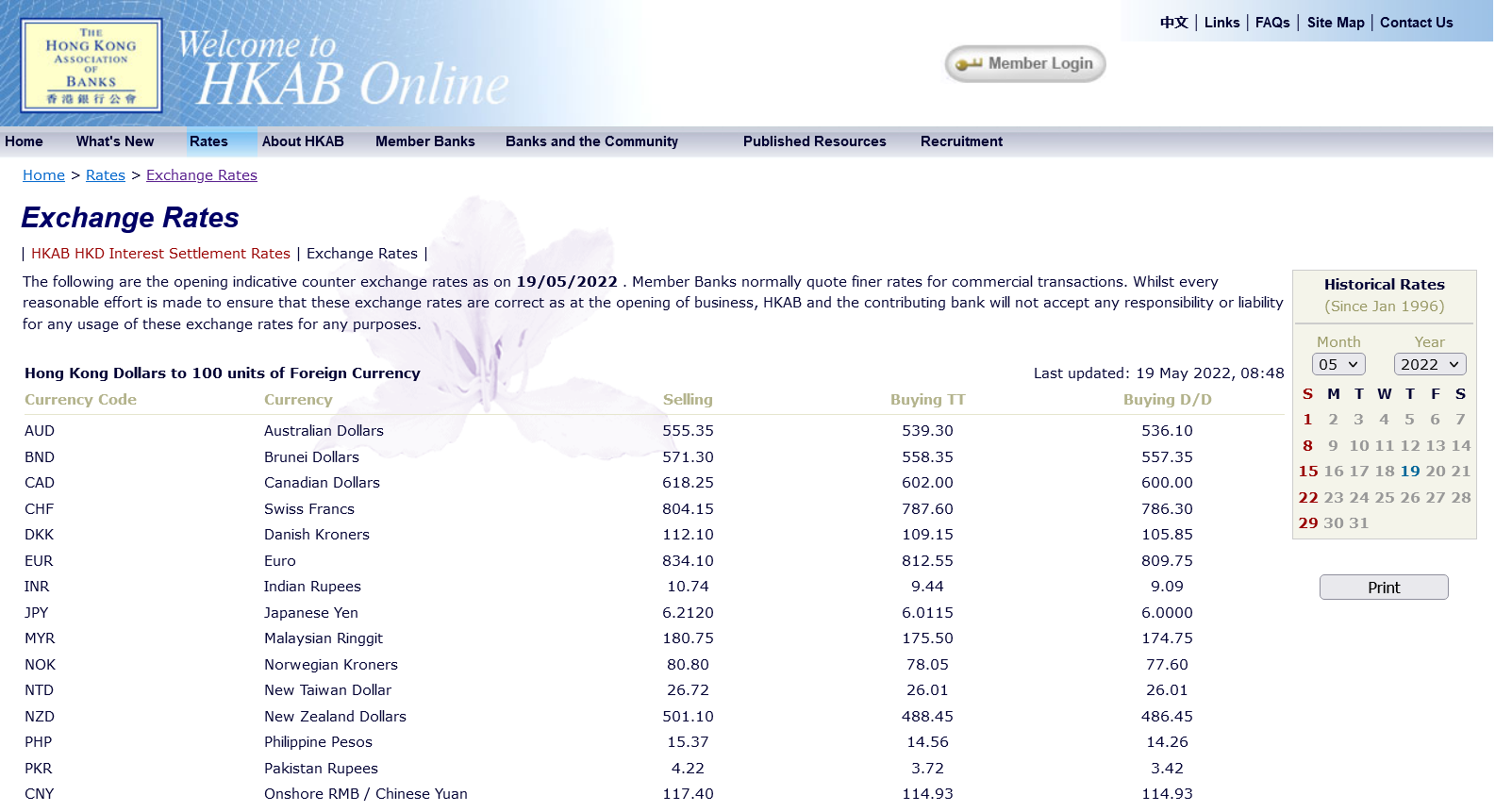Open the Year dropdown showing 2022

pyautogui.click(x=1429, y=365)
